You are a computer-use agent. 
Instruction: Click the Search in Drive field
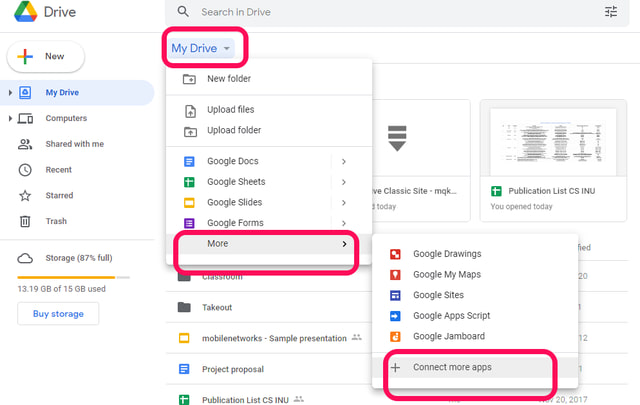tap(397, 12)
